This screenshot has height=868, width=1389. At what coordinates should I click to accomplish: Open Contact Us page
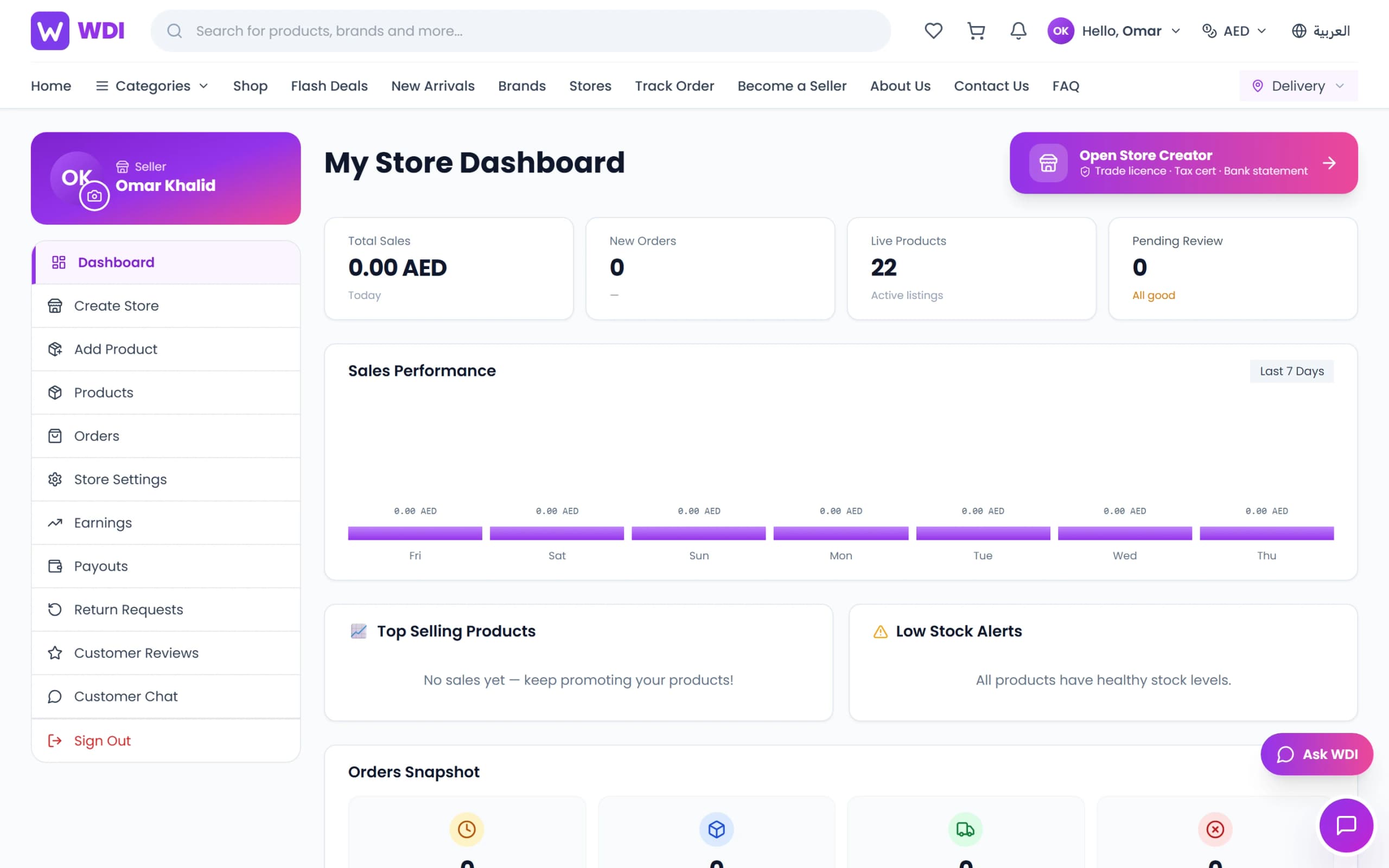(991, 86)
